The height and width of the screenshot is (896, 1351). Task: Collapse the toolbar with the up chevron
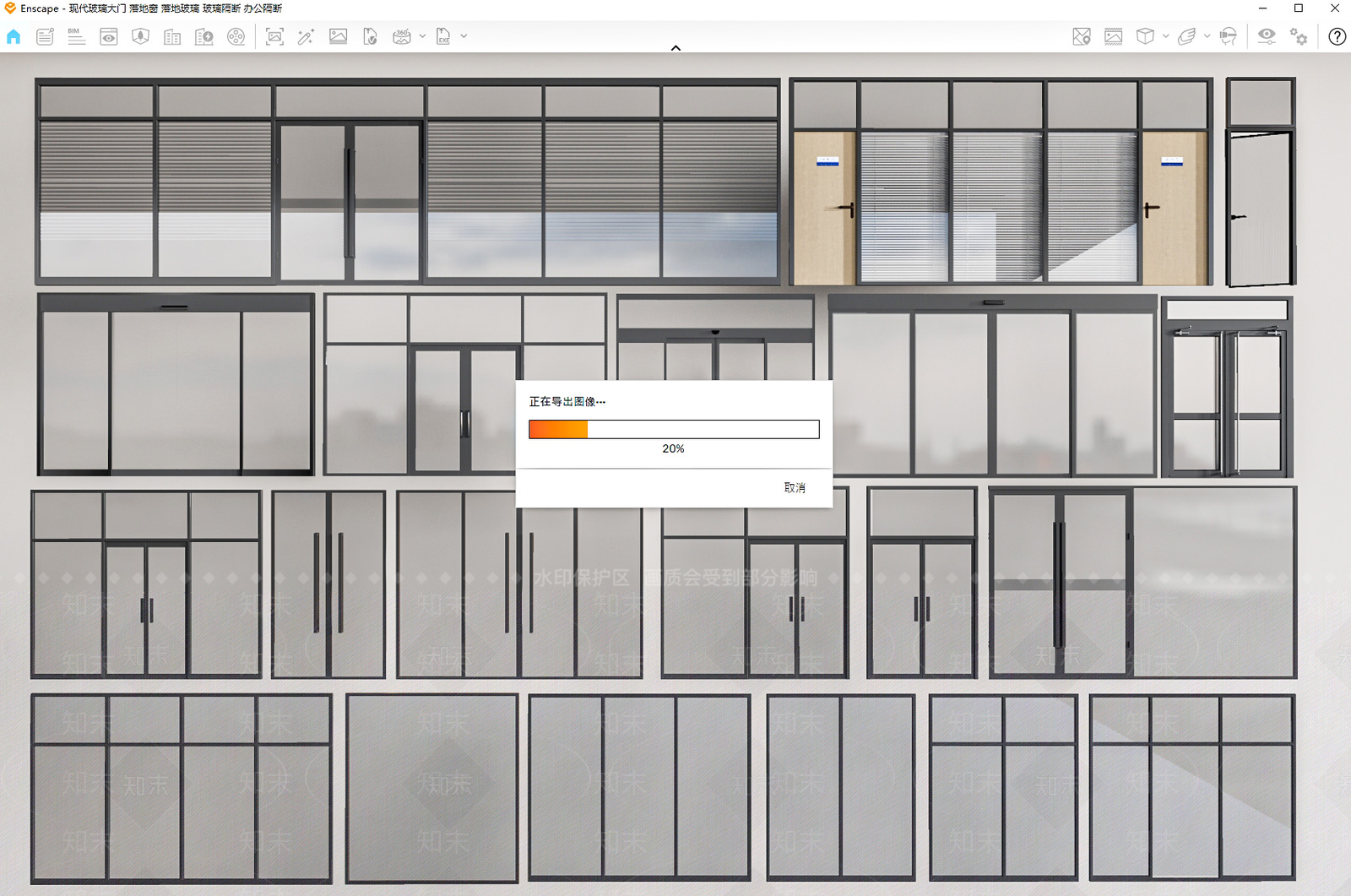tap(675, 48)
